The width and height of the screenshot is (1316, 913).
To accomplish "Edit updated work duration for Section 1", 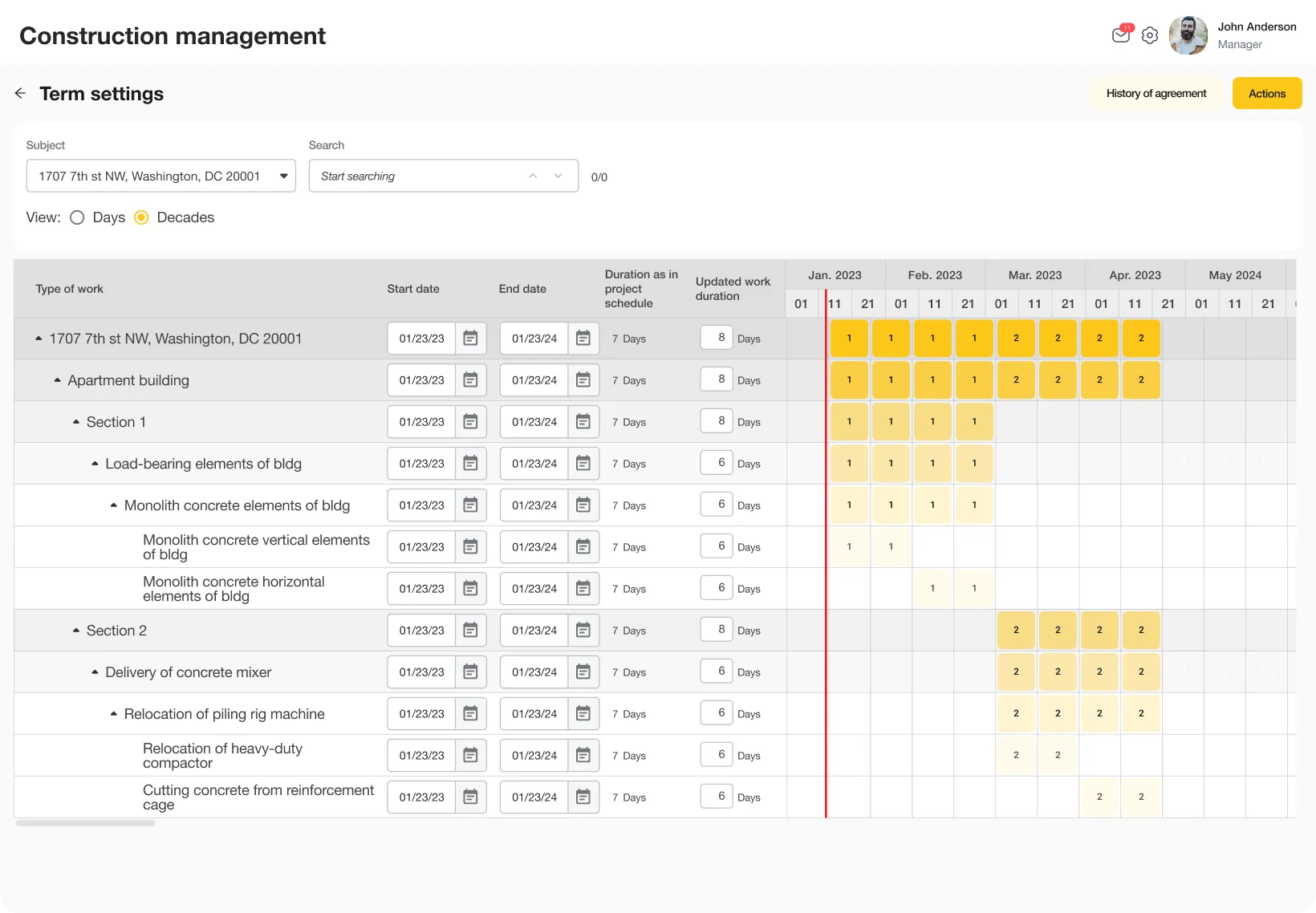I will pyautogui.click(x=717, y=420).
